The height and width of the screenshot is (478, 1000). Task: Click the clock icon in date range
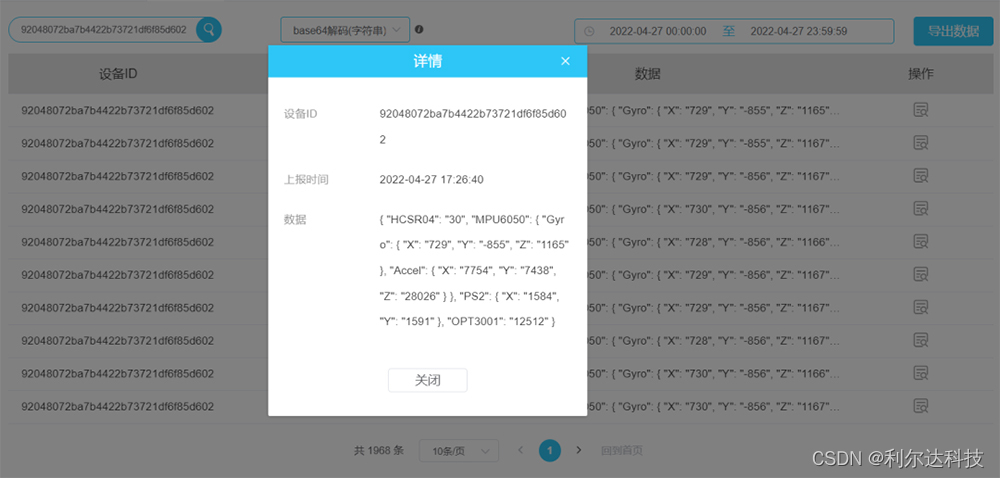pyautogui.click(x=590, y=31)
